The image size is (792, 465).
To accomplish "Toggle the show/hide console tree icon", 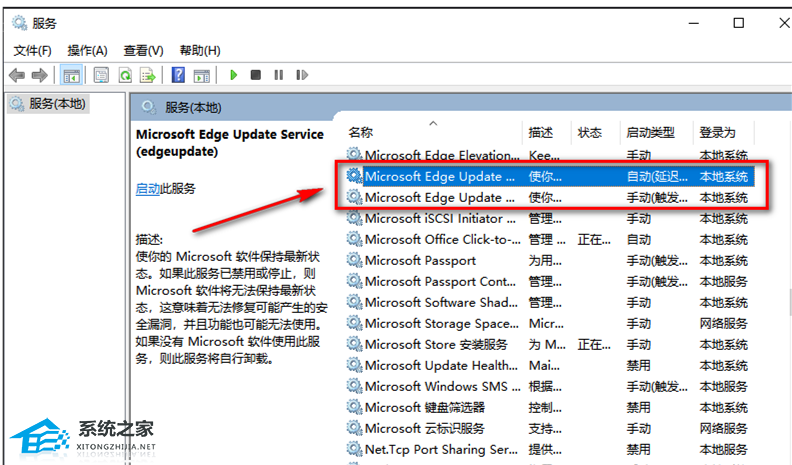I will pos(71,76).
